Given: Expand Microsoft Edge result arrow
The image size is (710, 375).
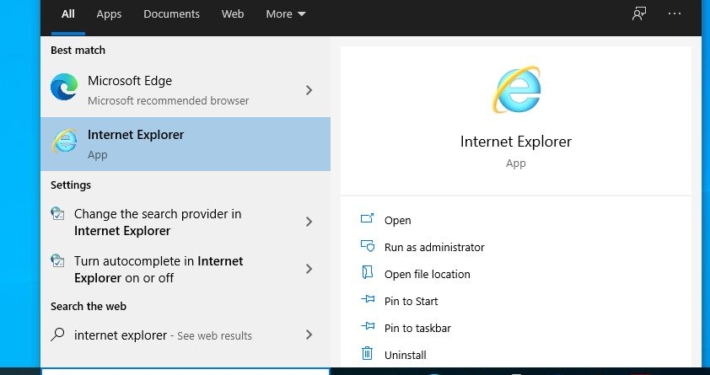Looking at the screenshot, I should coord(309,90).
